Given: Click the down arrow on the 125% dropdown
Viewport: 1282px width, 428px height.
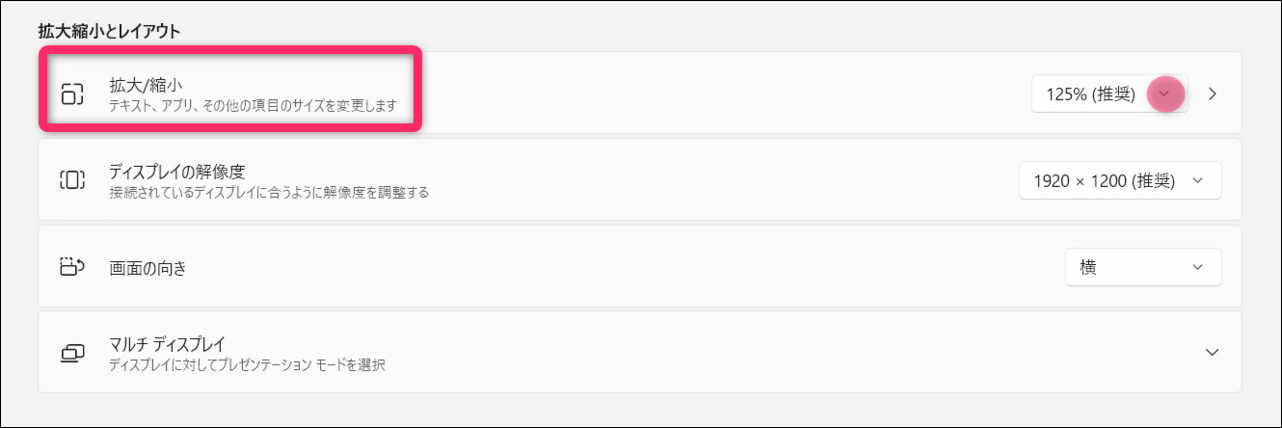Looking at the screenshot, I should point(1163,95).
